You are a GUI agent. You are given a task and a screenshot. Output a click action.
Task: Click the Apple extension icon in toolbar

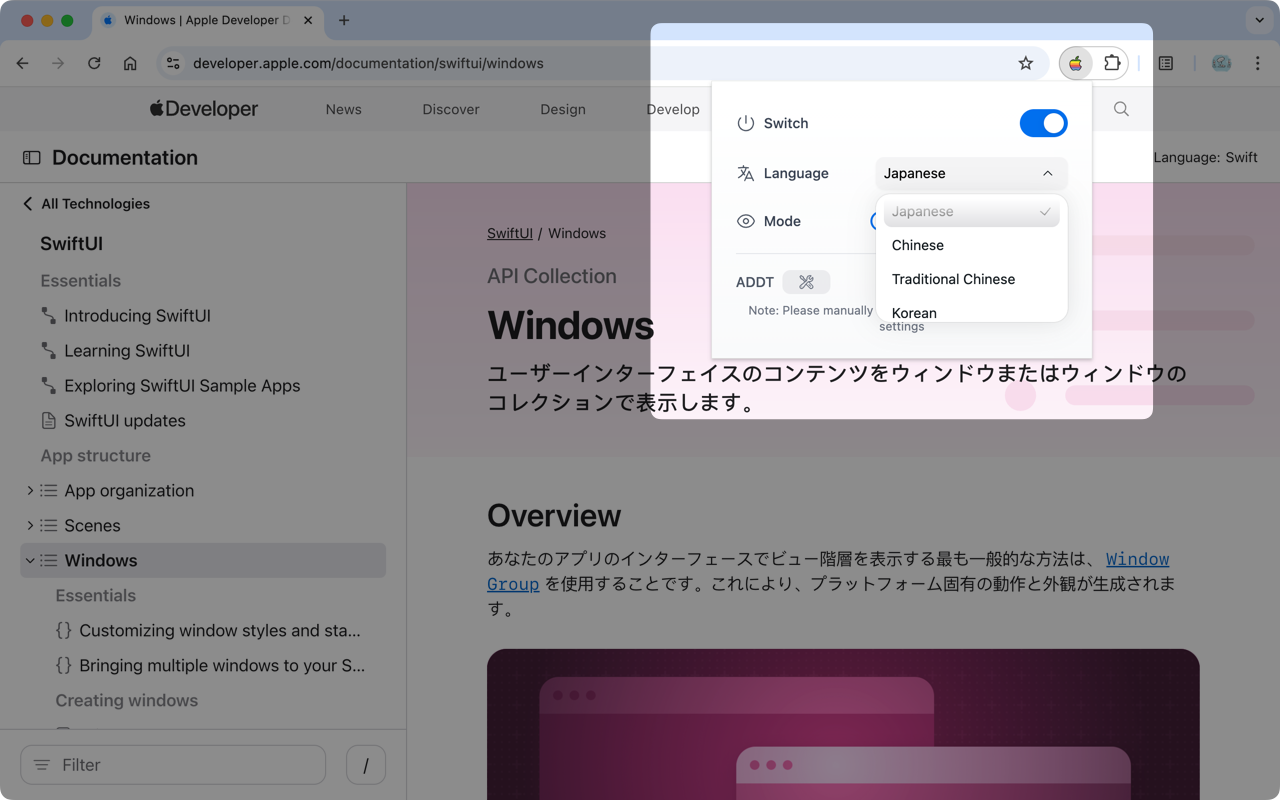[x=1076, y=63]
